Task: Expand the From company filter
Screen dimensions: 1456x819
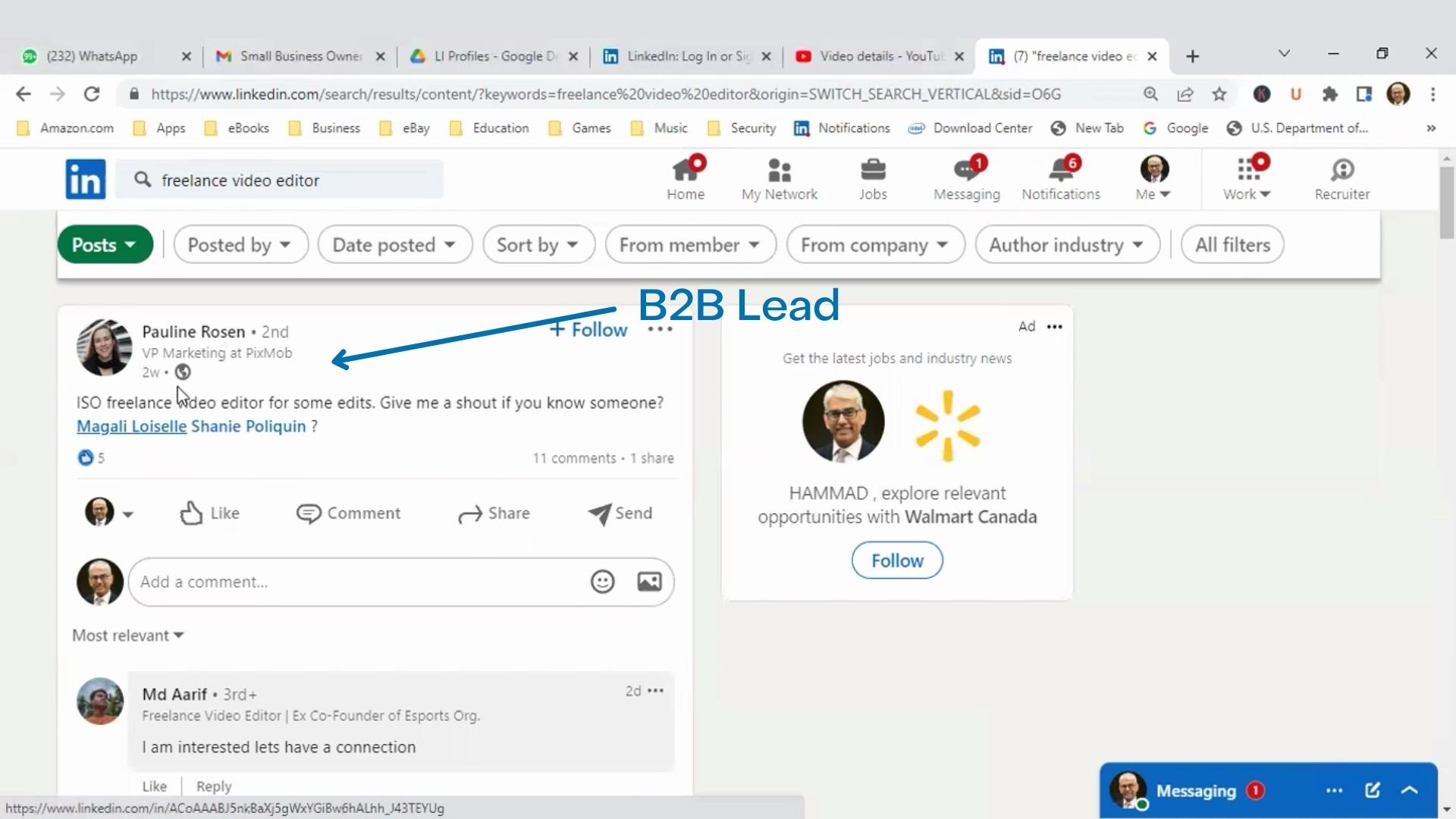Action: coord(876,244)
